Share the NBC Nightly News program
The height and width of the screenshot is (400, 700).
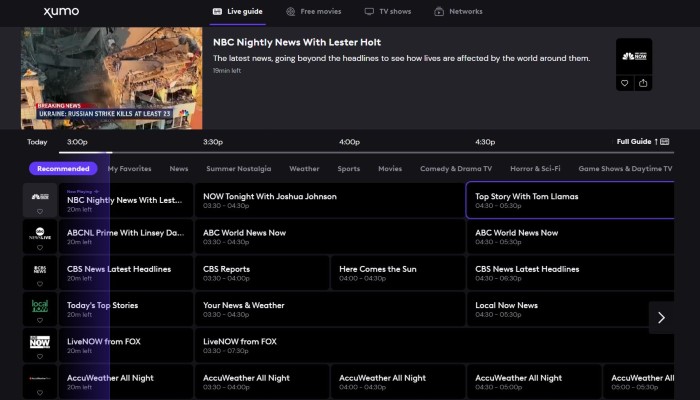[643, 83]
